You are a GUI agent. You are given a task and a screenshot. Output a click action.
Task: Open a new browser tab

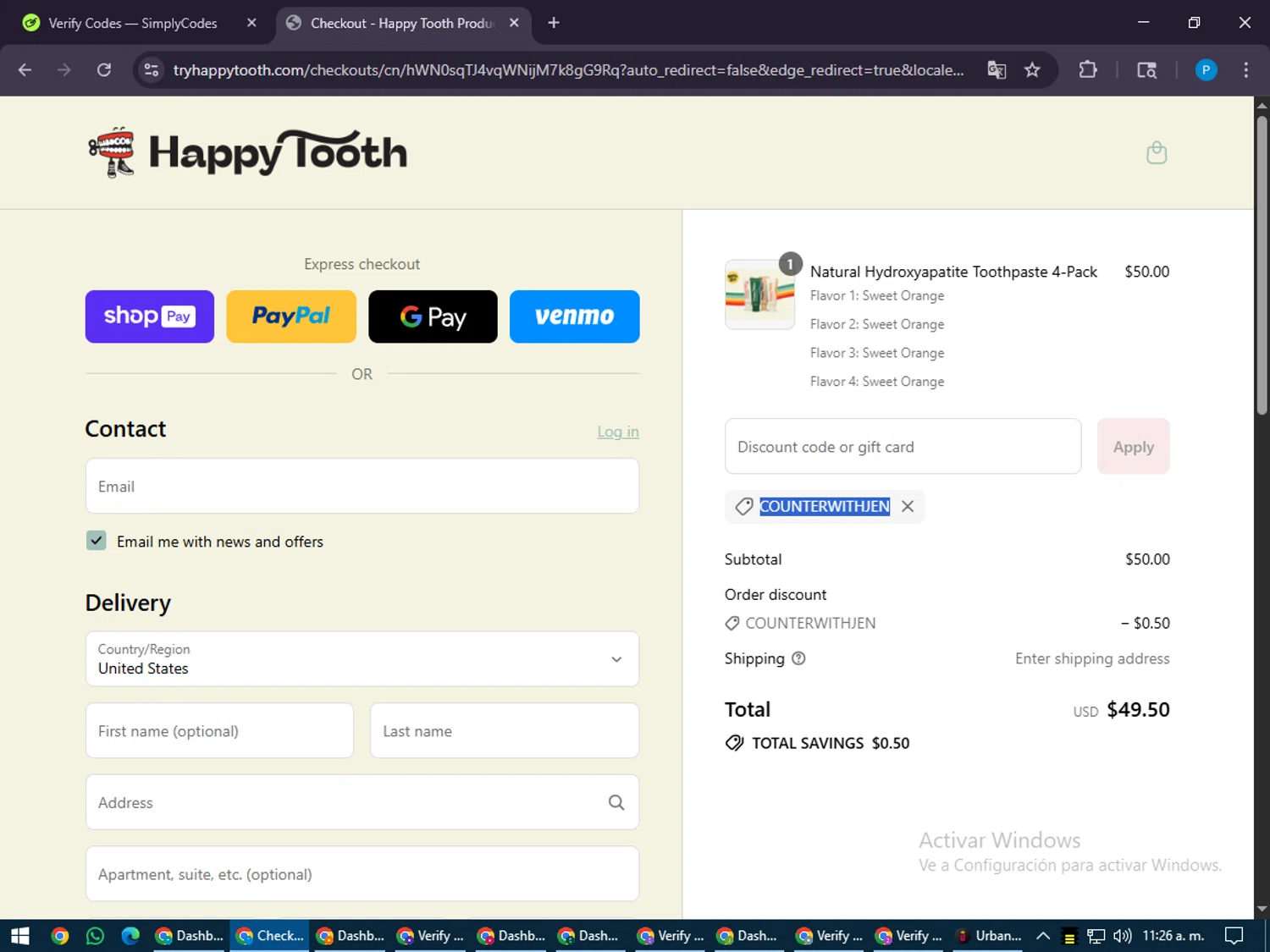[554, 23]
